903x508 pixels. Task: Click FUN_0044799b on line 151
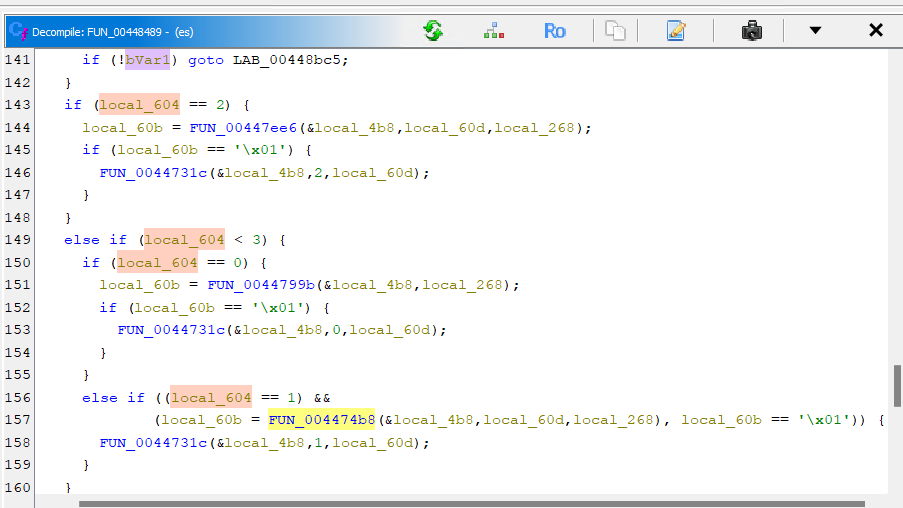[261, 285]
